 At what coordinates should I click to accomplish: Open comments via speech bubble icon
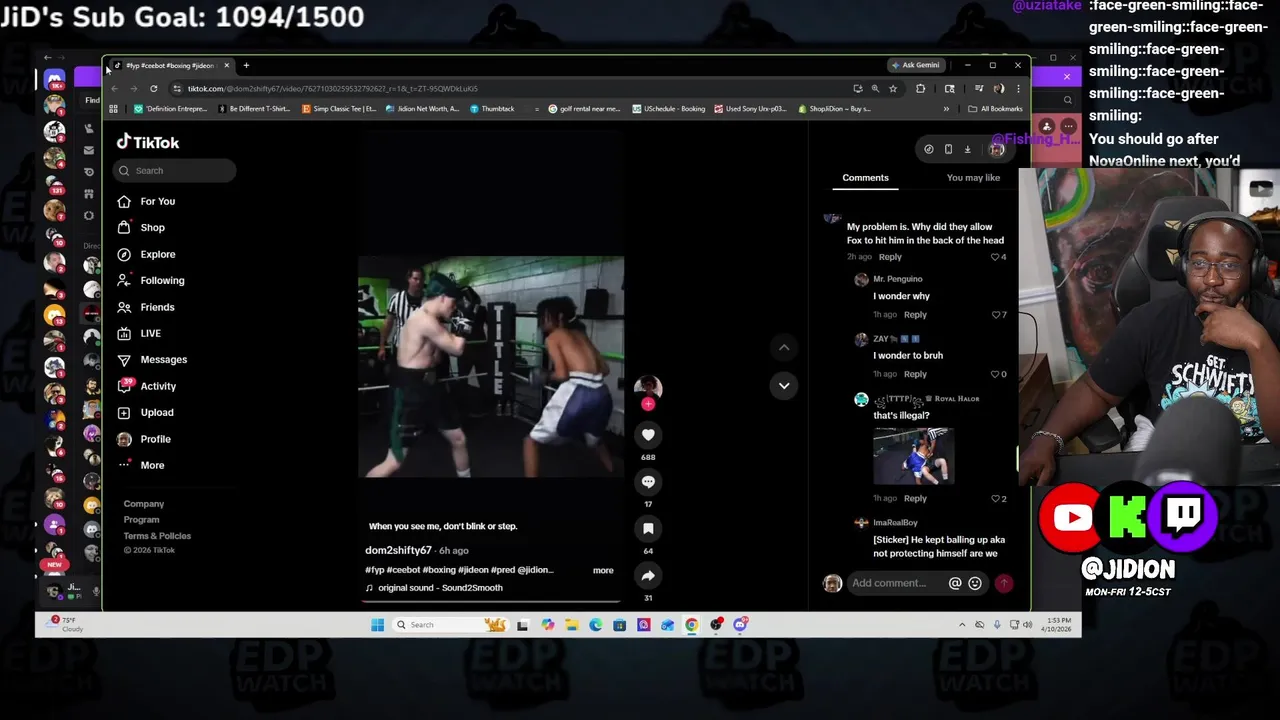[648, 482]
